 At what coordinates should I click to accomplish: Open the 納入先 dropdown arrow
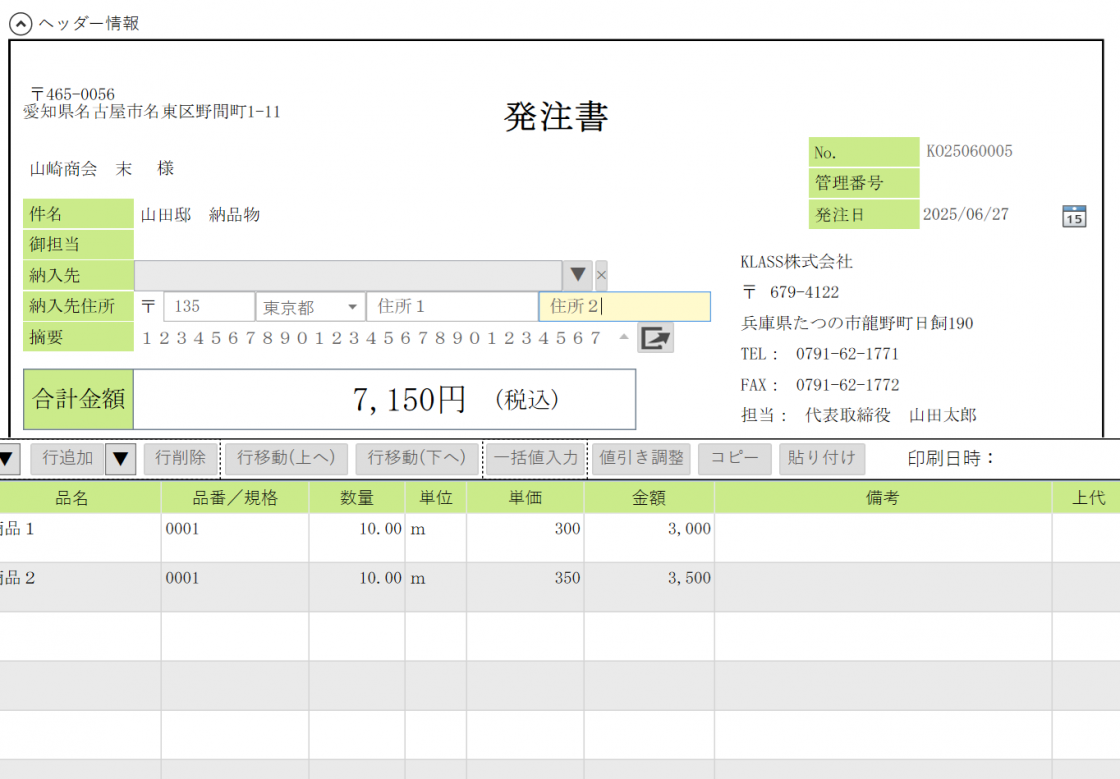click(x=578, y=275)
